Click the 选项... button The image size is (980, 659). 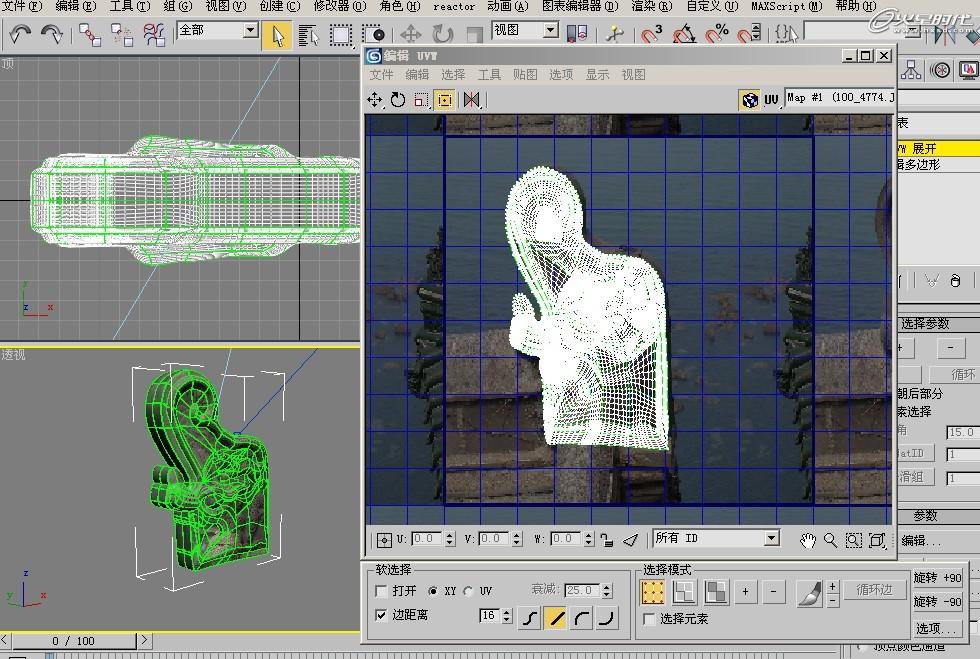coord(937,628)
